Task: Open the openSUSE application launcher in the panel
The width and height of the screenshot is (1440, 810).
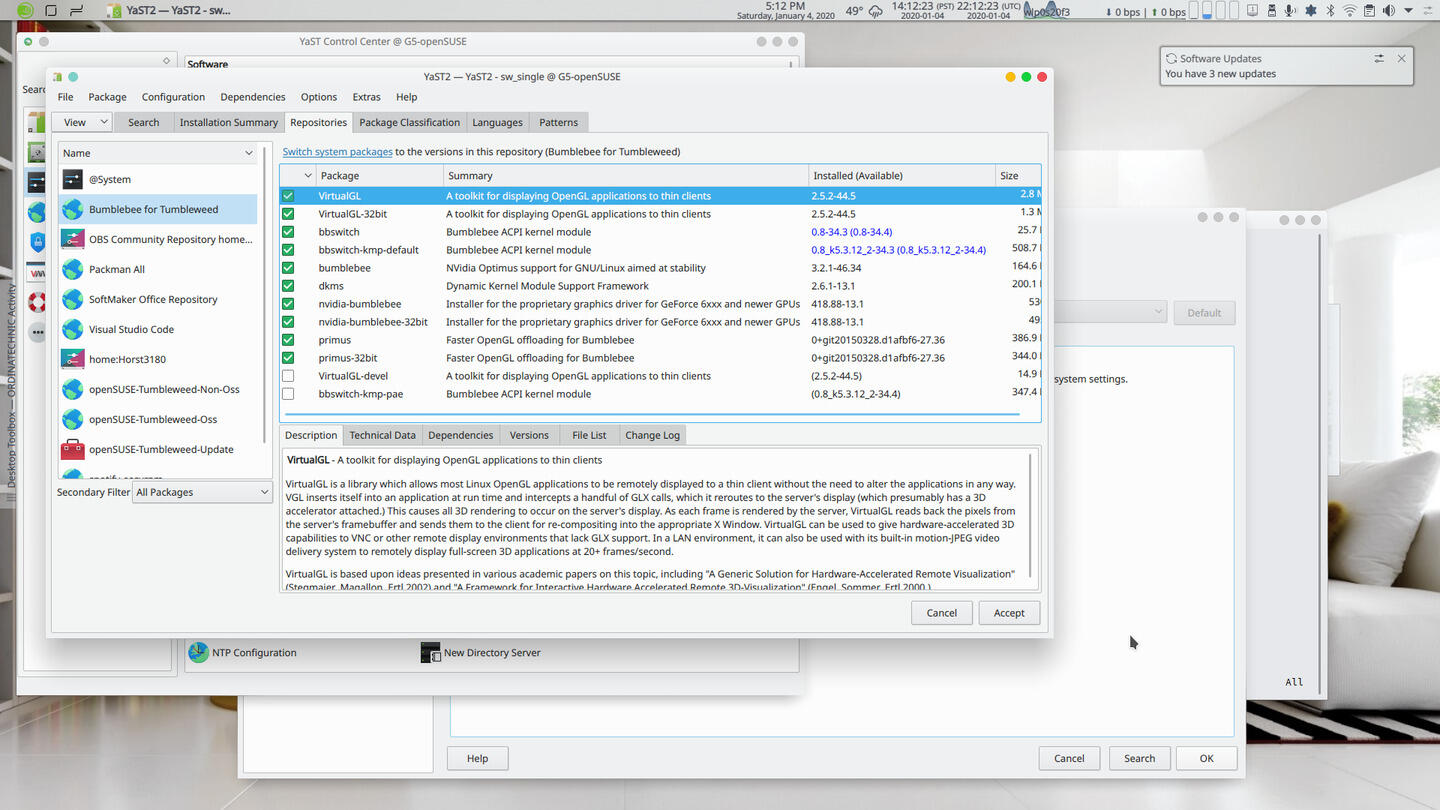Action: pos(25,11)
